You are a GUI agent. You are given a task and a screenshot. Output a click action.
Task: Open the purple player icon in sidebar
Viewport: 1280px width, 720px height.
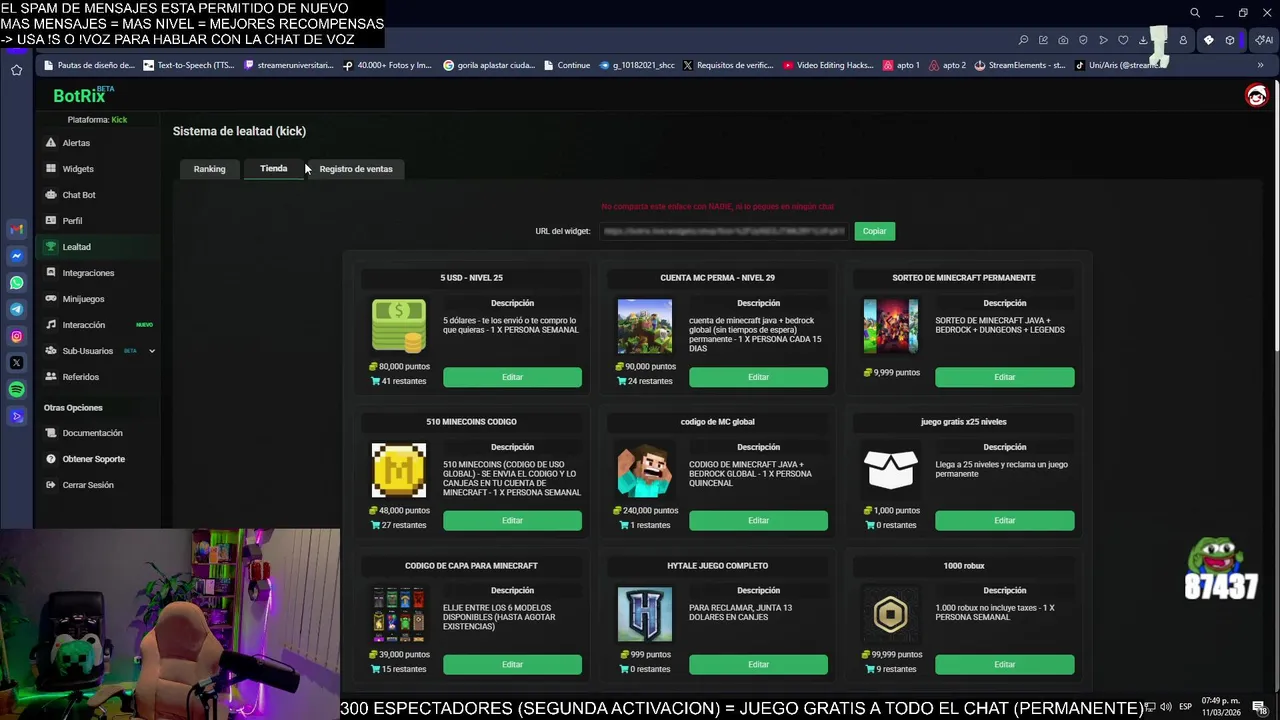click(16, 416)
